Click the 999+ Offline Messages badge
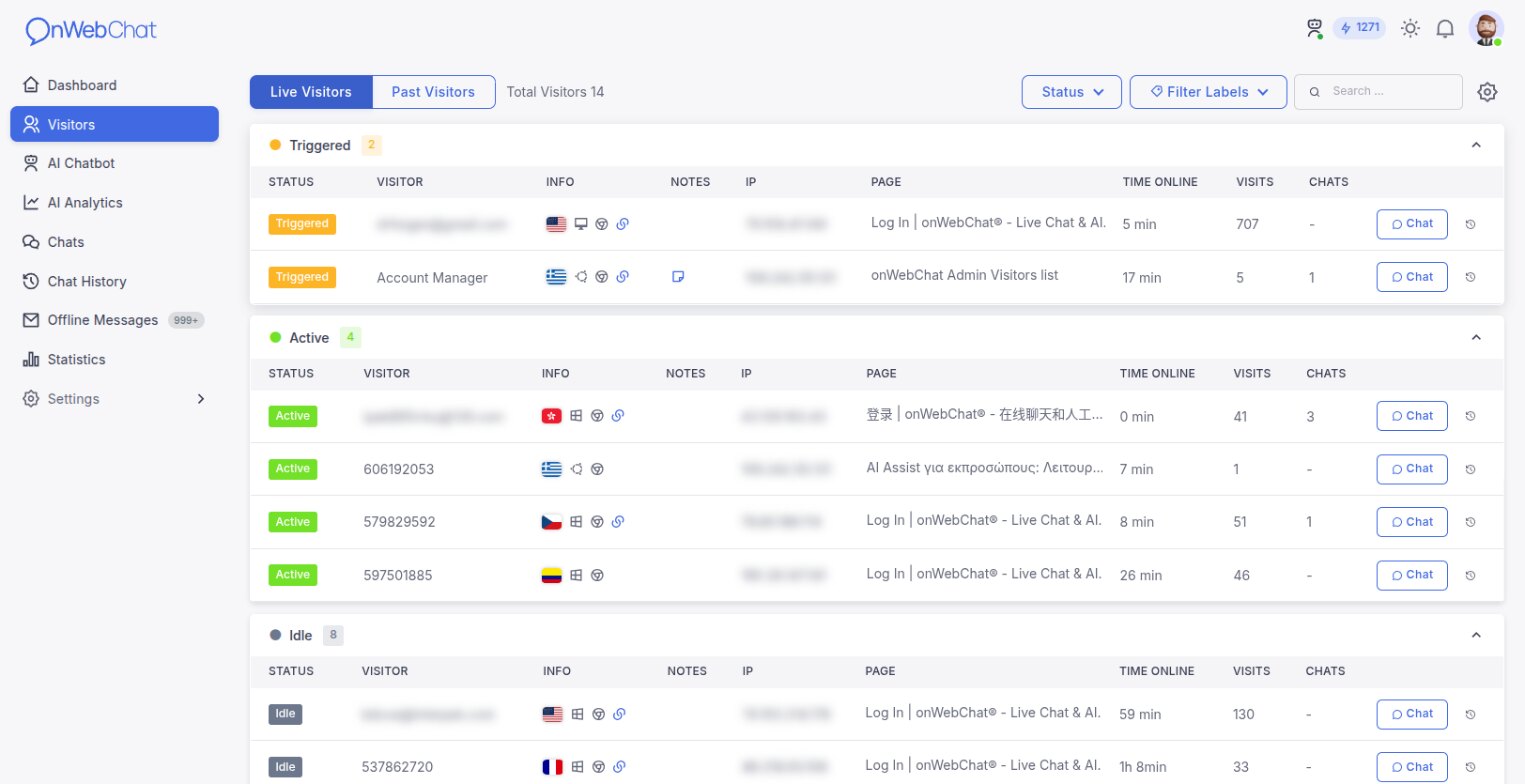This screenshot has height=784, width=1525. tap(186, 321)
